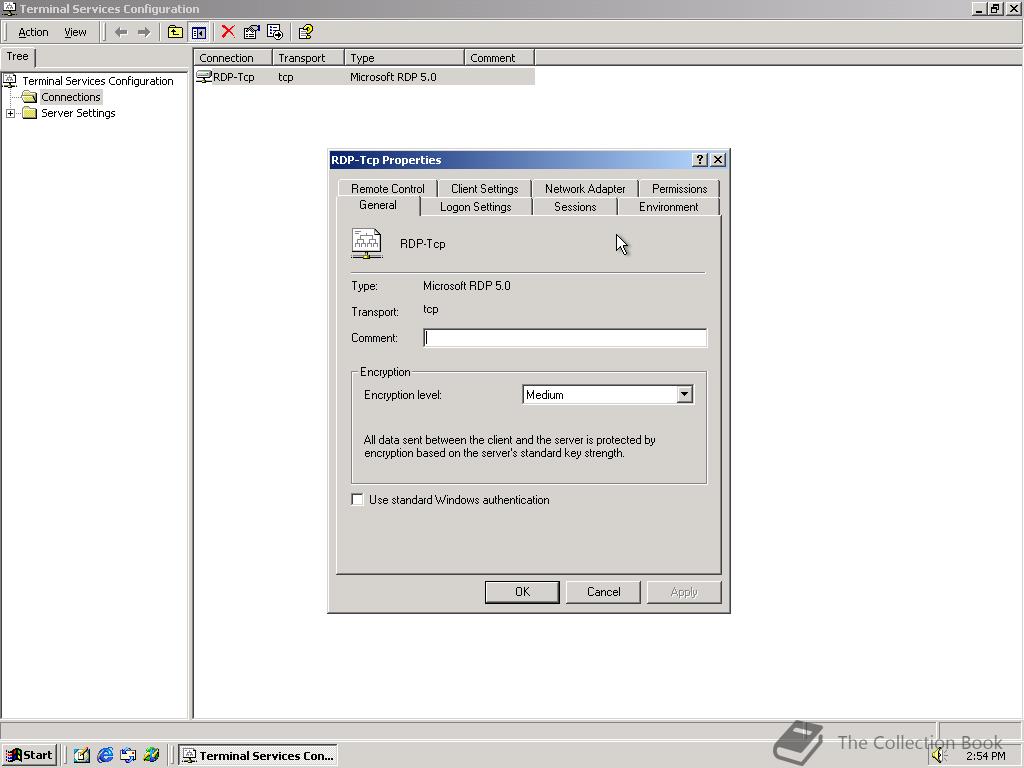
Task: Click the red X Delete icon
Action: pos(228,32)
